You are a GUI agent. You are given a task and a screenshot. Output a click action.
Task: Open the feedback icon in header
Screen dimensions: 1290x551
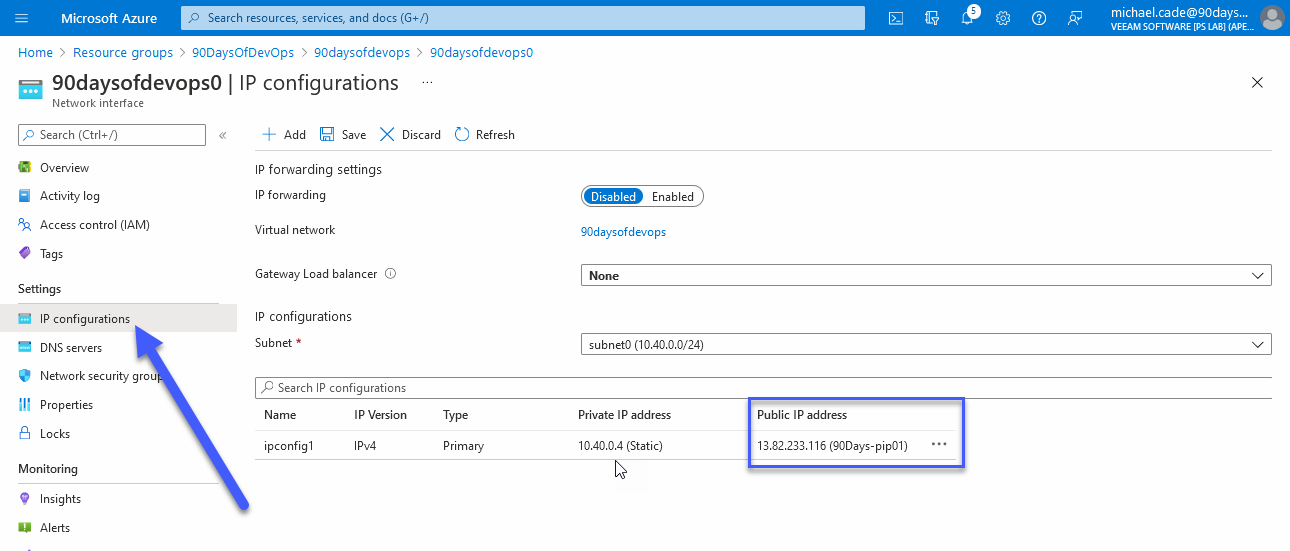point(1075,18)
